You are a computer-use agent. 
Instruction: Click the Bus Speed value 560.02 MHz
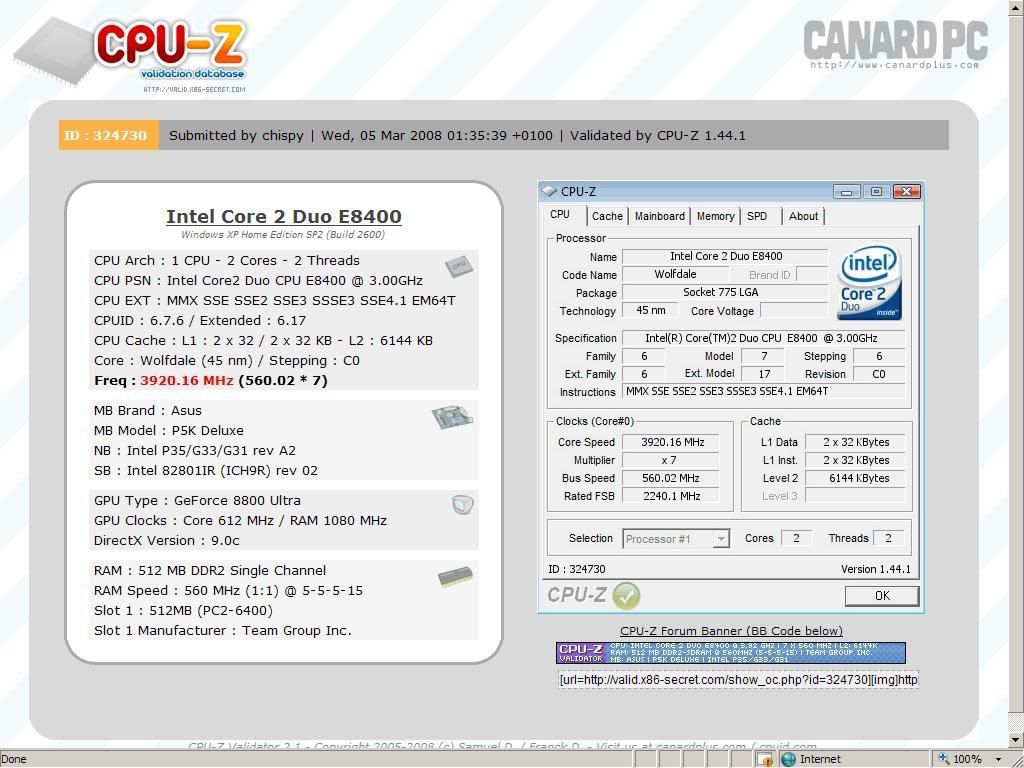tap(671, 478)
